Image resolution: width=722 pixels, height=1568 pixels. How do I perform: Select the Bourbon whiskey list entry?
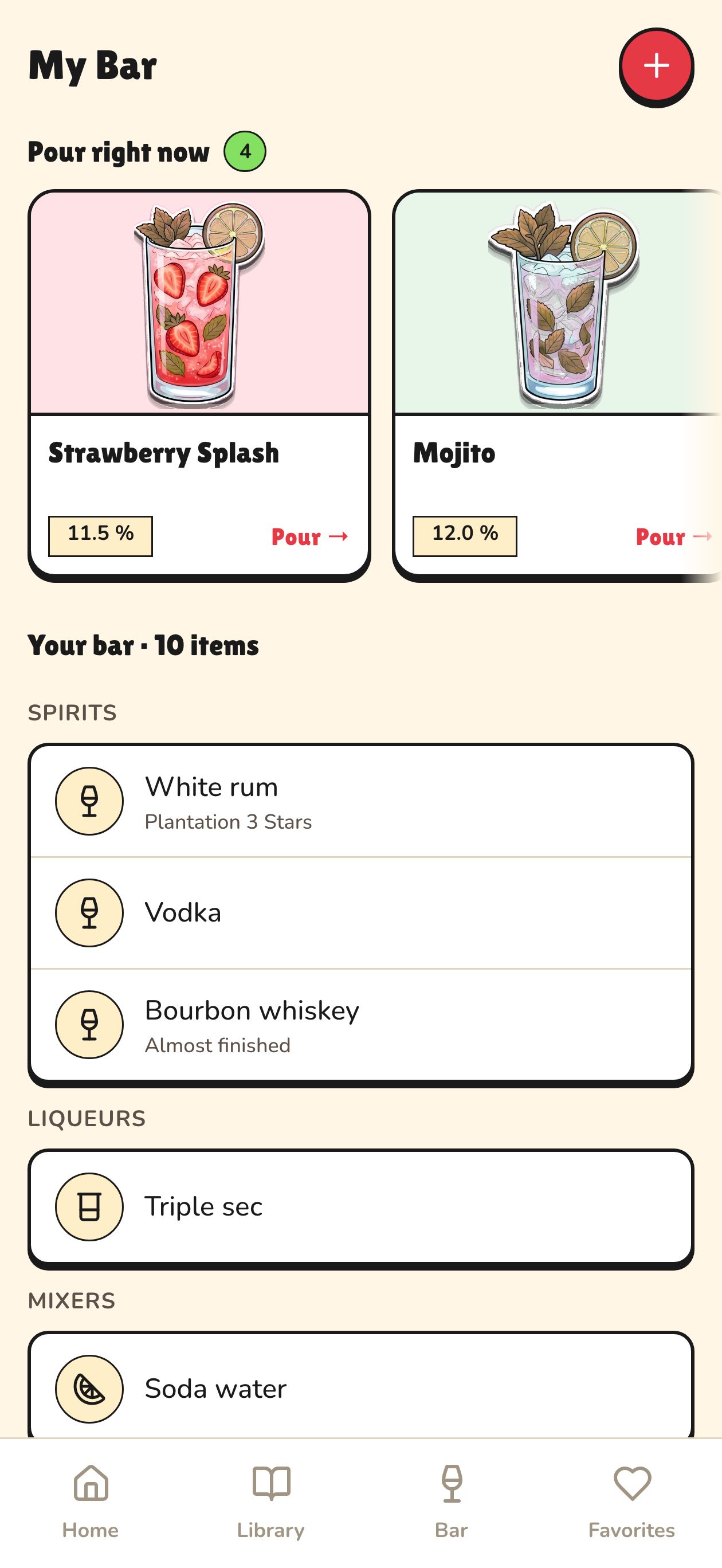[x=361, y=1025]
